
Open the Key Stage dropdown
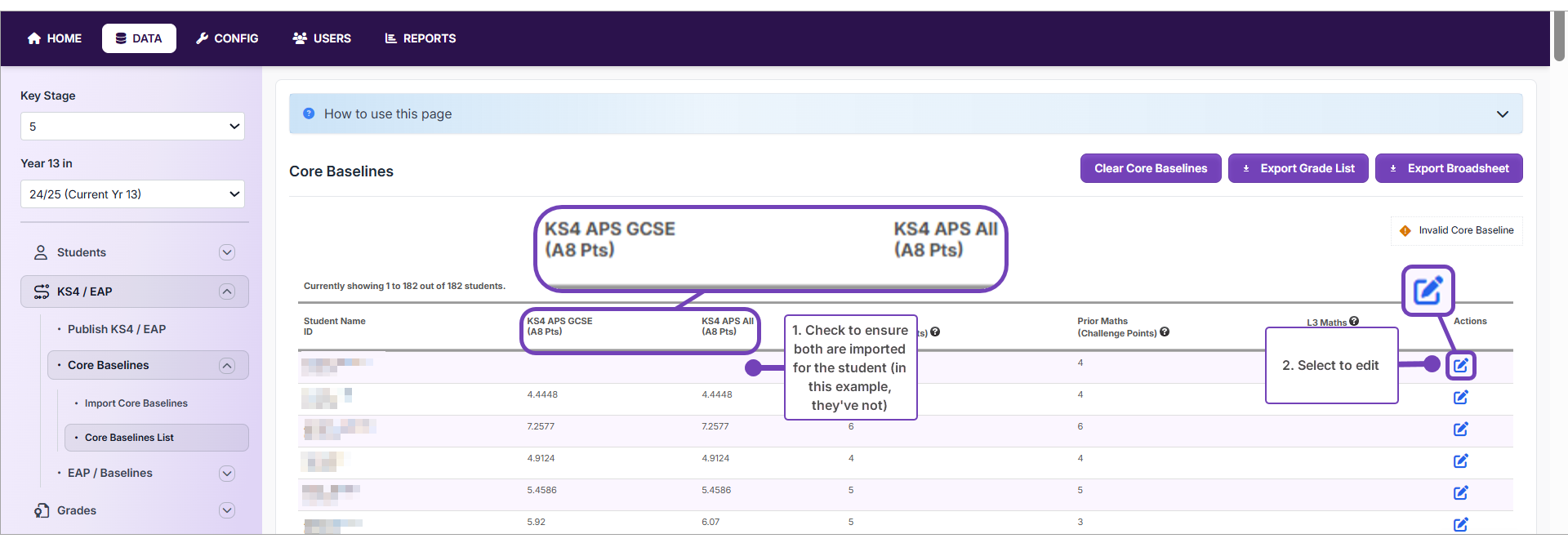[132, 127]
